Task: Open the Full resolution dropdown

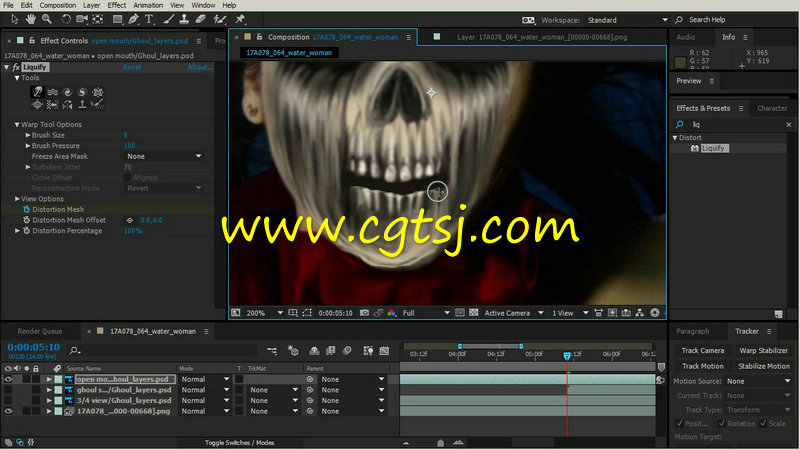Action: [426, 313]
